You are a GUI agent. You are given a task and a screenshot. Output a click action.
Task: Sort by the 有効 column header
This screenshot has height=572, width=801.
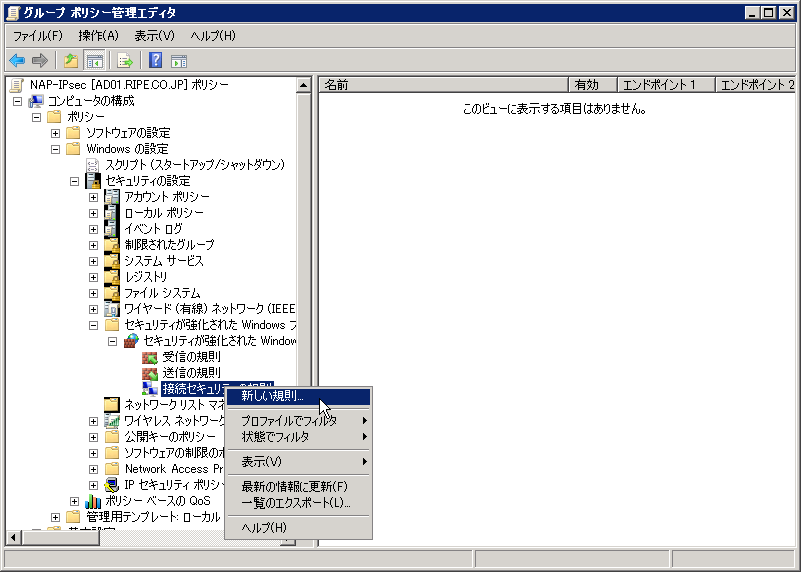click(x=593, y=85)
